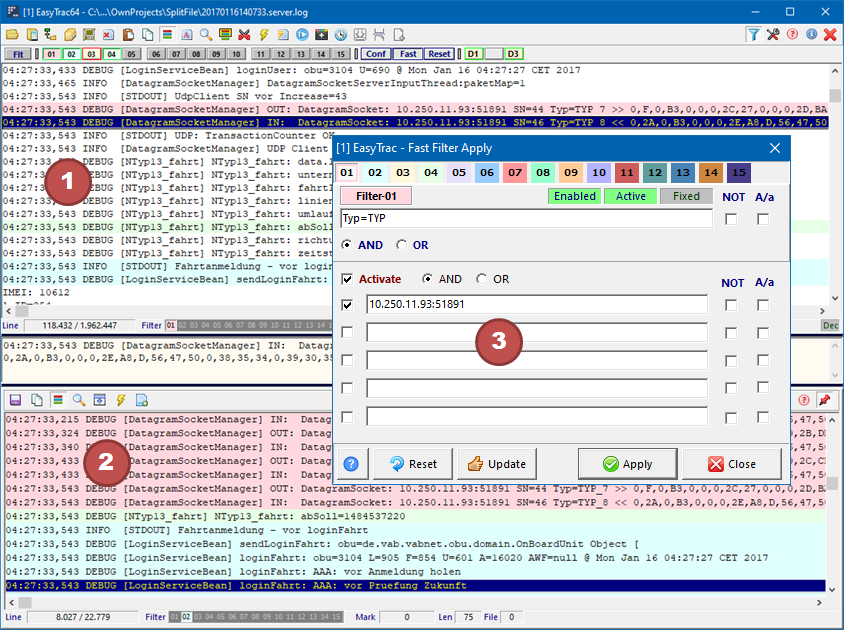The height and width of the screenshot is (630, 844).
Task: Click the large red X icon in top toolbar
Action: coord(830,35)
